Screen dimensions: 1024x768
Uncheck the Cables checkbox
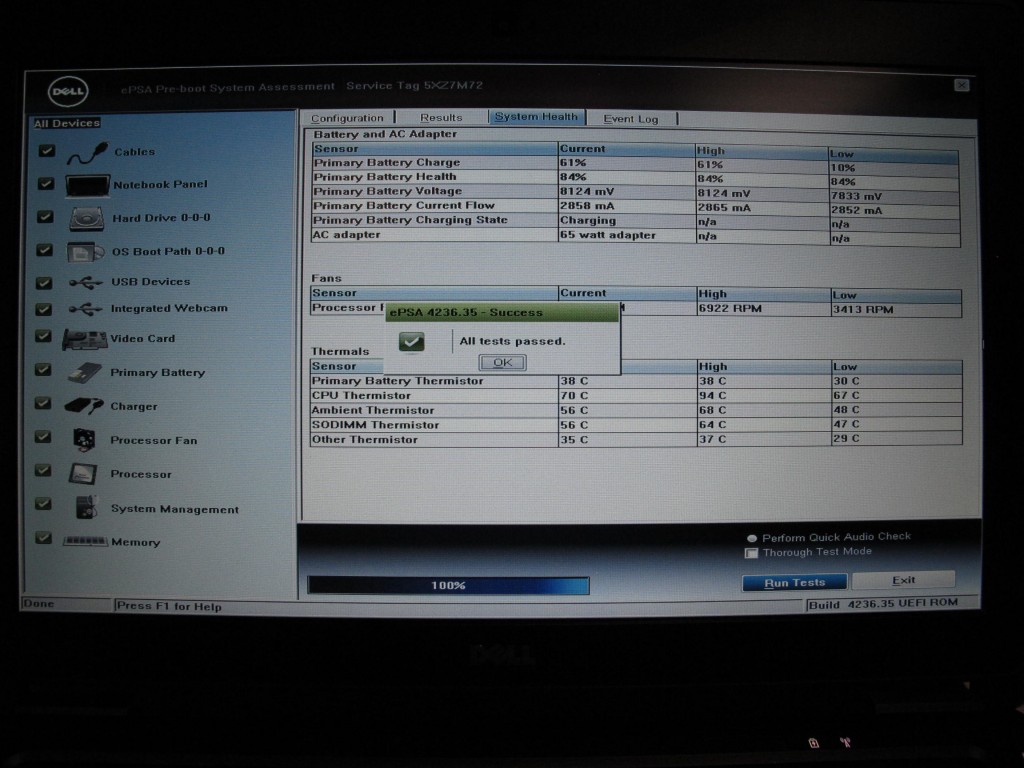pos(46,151)
